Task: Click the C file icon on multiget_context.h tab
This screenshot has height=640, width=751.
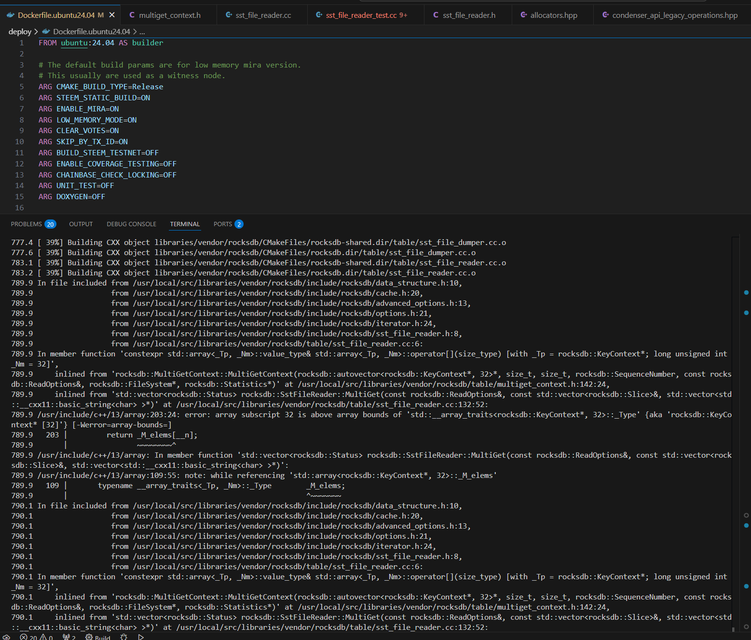Action: tap(132, 15)
